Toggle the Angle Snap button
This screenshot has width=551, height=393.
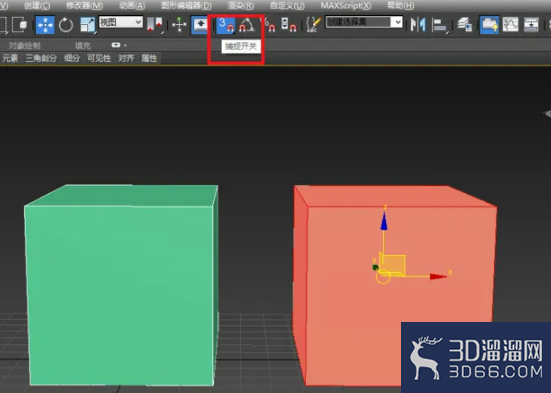coord(247,25)
